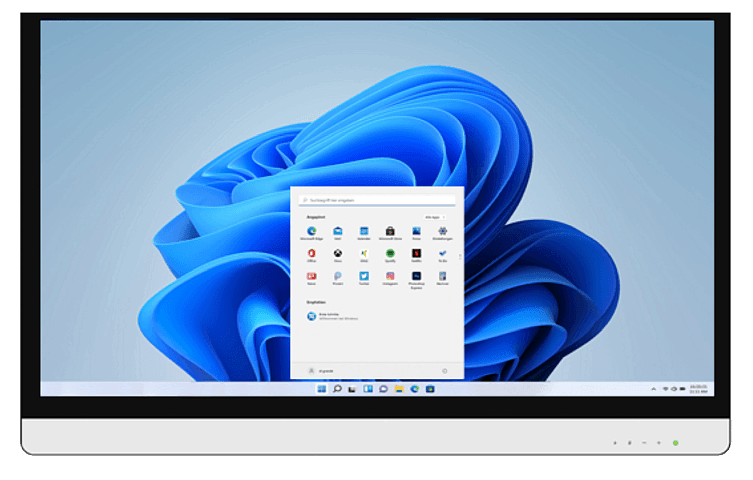This screenshot has width=753, height=480.
Task: Open the recommended Erste Schritte item
Action: tap(332, 316)
